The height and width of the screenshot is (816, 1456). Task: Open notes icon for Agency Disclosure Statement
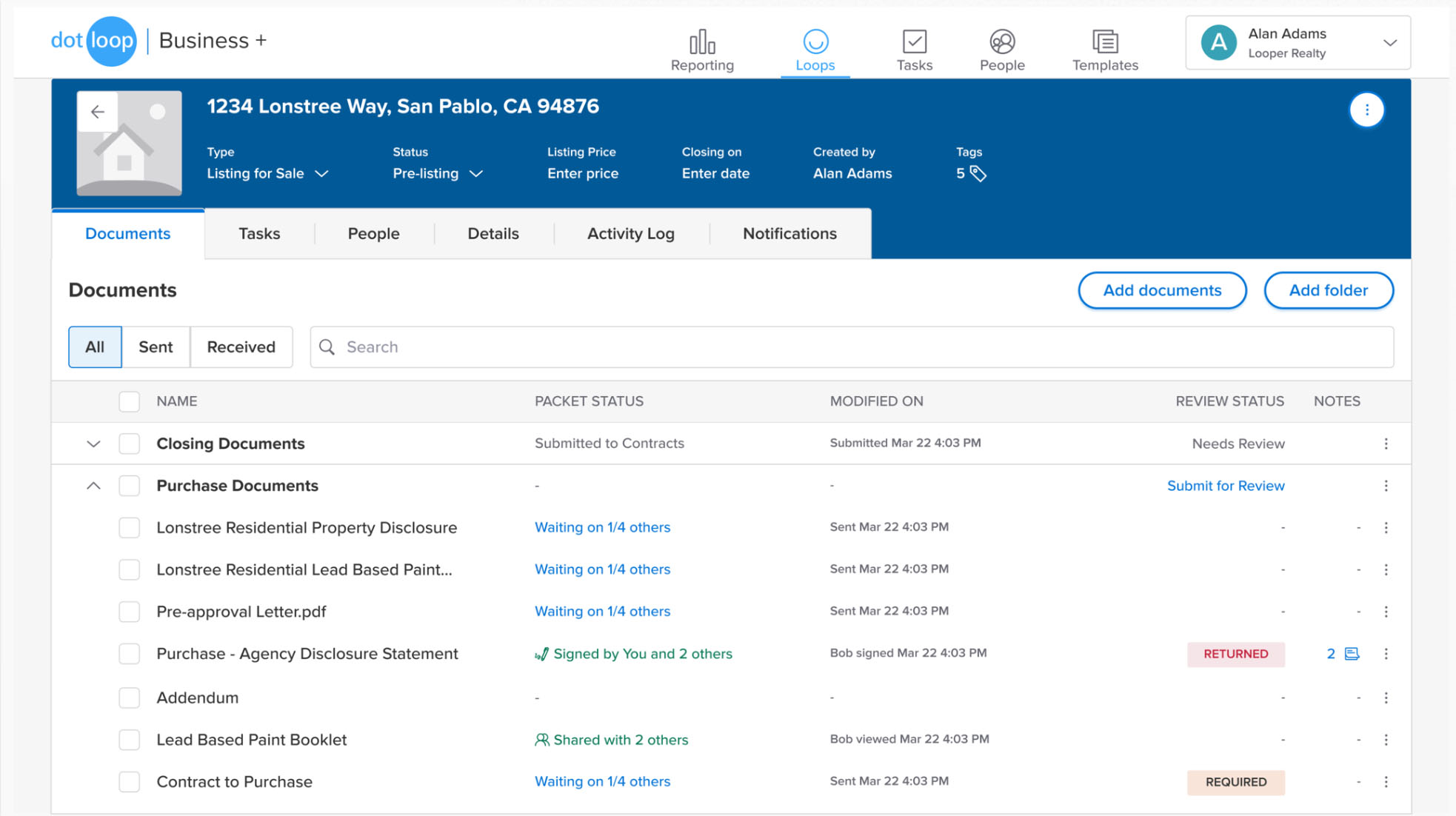pyautogui.click(x=1352, y=654)
